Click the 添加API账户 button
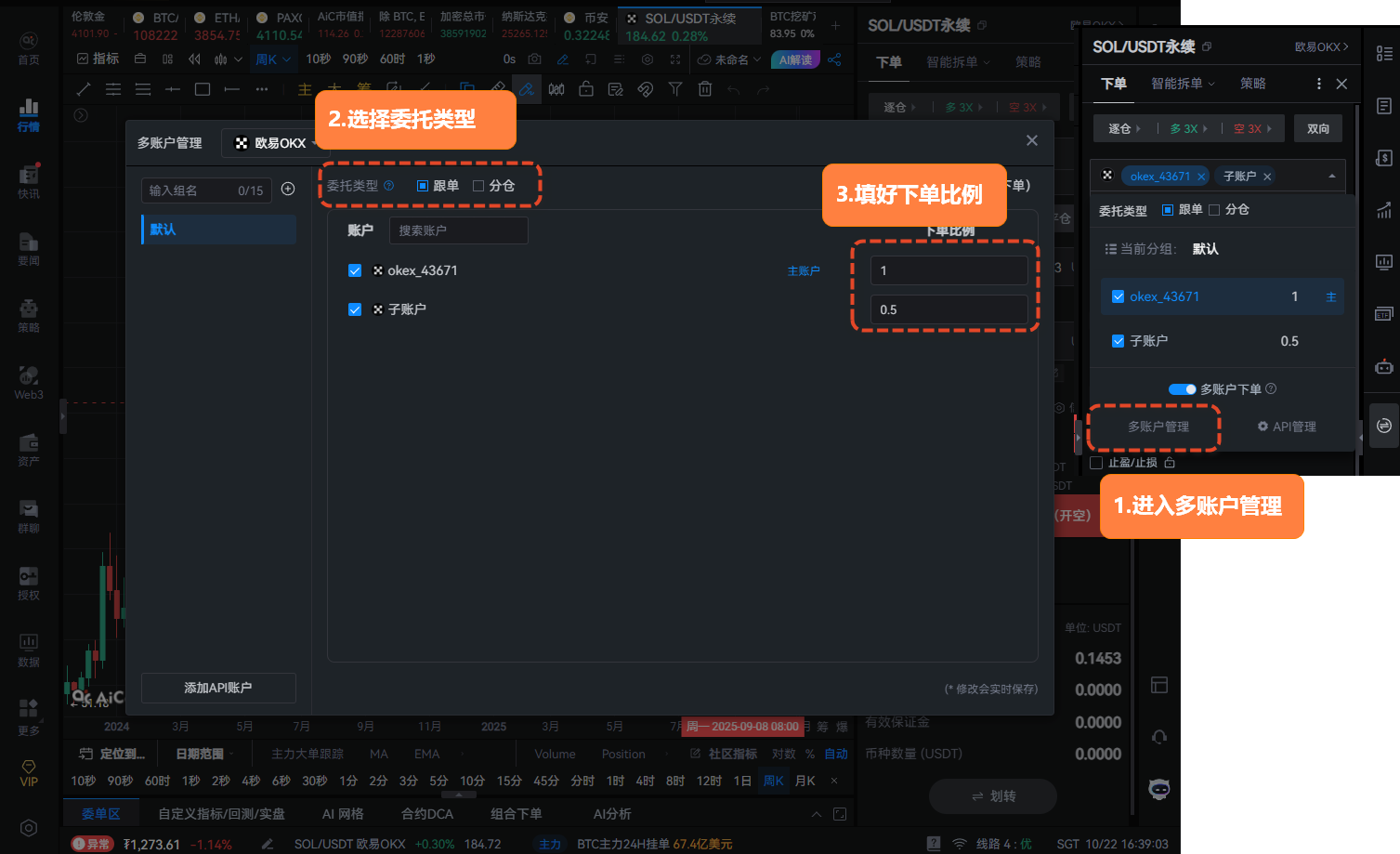 [x=218, y=688]
